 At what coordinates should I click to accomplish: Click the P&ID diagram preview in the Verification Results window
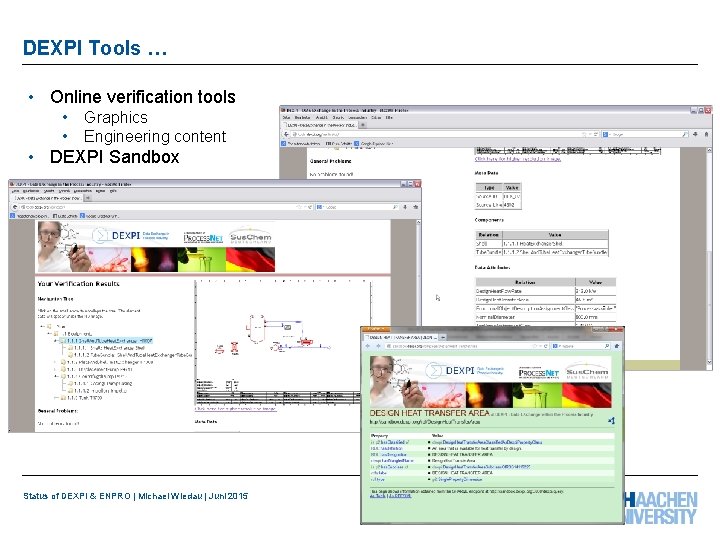click(282, 342)
